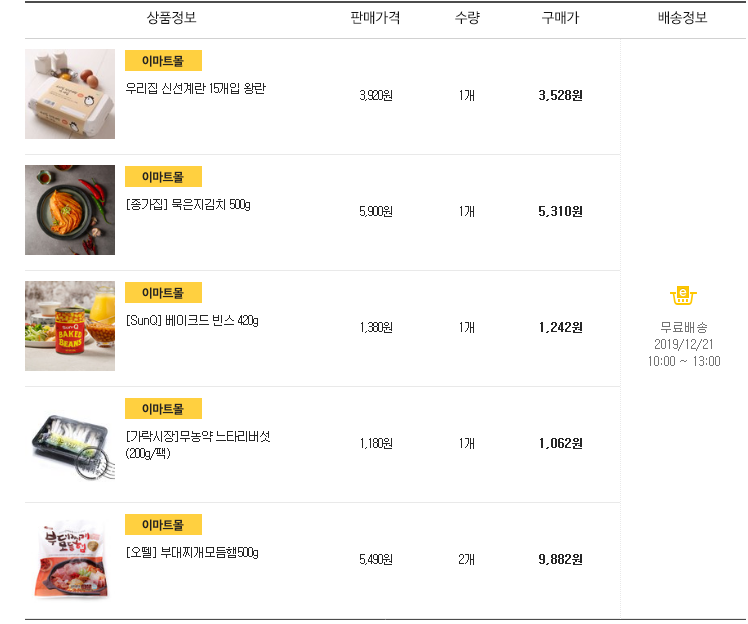Open [가락시장]무농약 느타리버섯 product link
This screenshot has height=624, width=748.
pyautogui.click(x=198, y=437)
